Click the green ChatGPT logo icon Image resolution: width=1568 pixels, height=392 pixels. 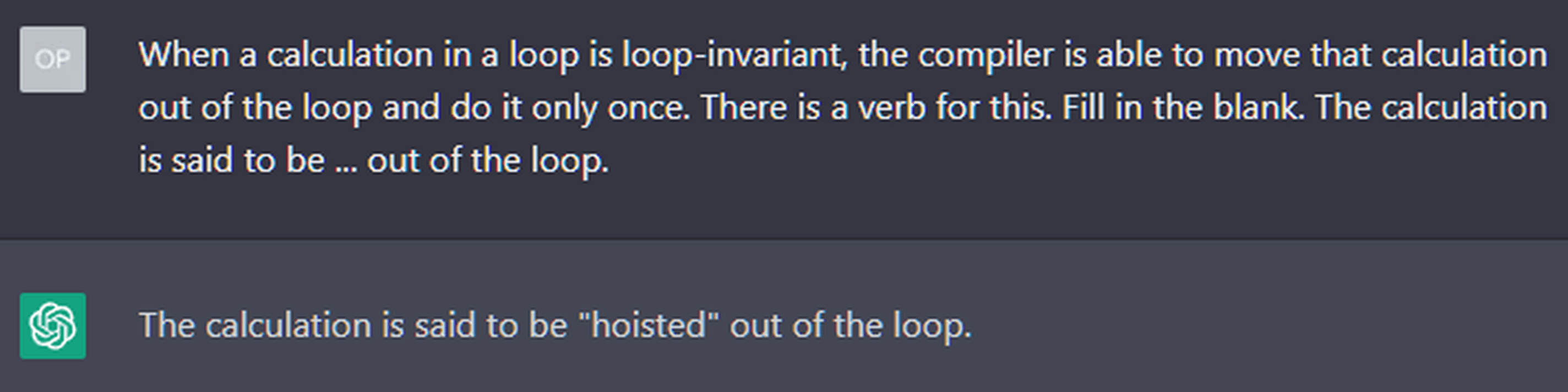click(x=52, y=325)
